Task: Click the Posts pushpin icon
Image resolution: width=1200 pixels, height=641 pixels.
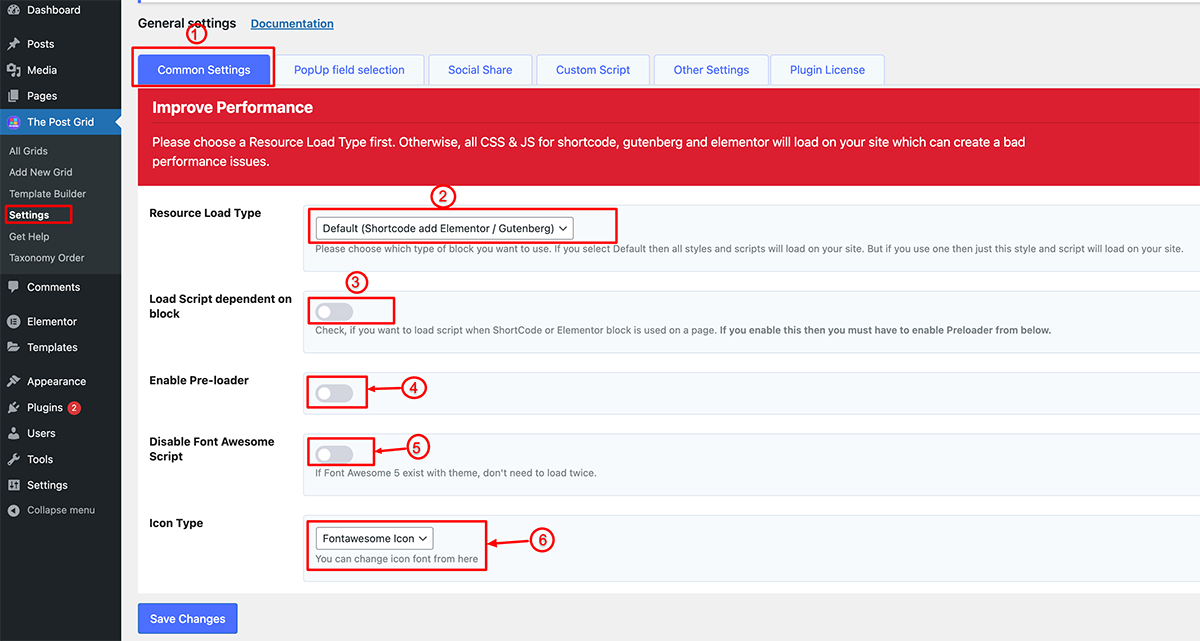Action: click(x=13, y=44)
